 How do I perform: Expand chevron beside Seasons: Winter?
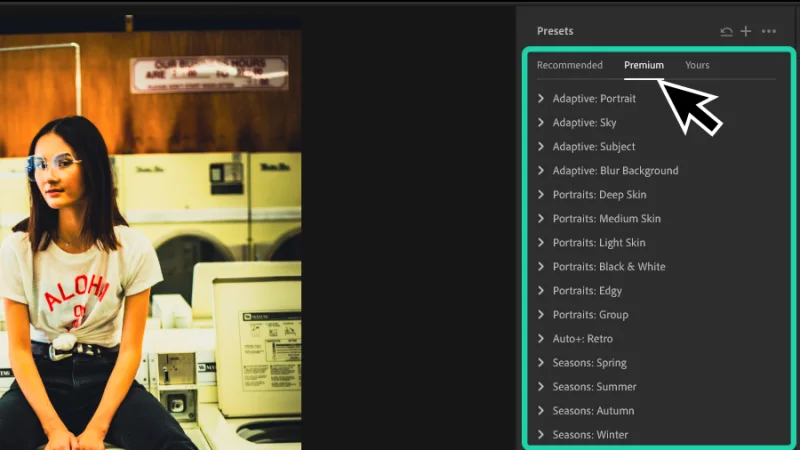coord(541,434)
